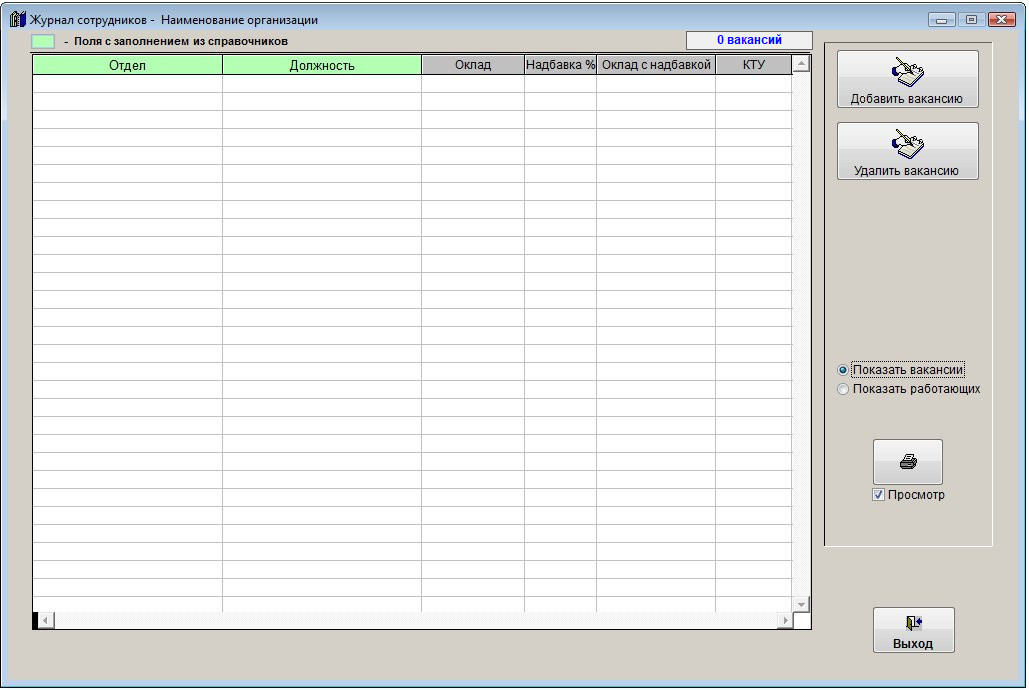
Task: Click the table scroll down arrow
Action: [801, 604]
